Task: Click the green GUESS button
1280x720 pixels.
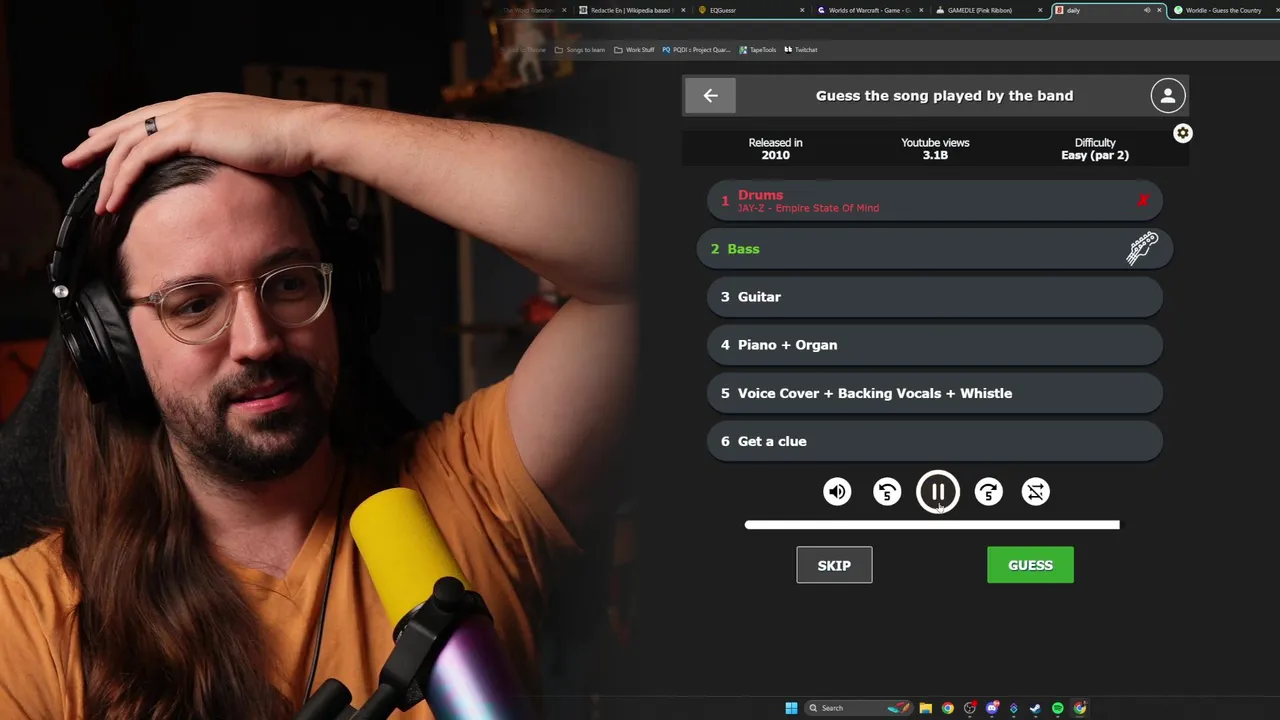Action: pyautogui.click(x=1030, y=565)
